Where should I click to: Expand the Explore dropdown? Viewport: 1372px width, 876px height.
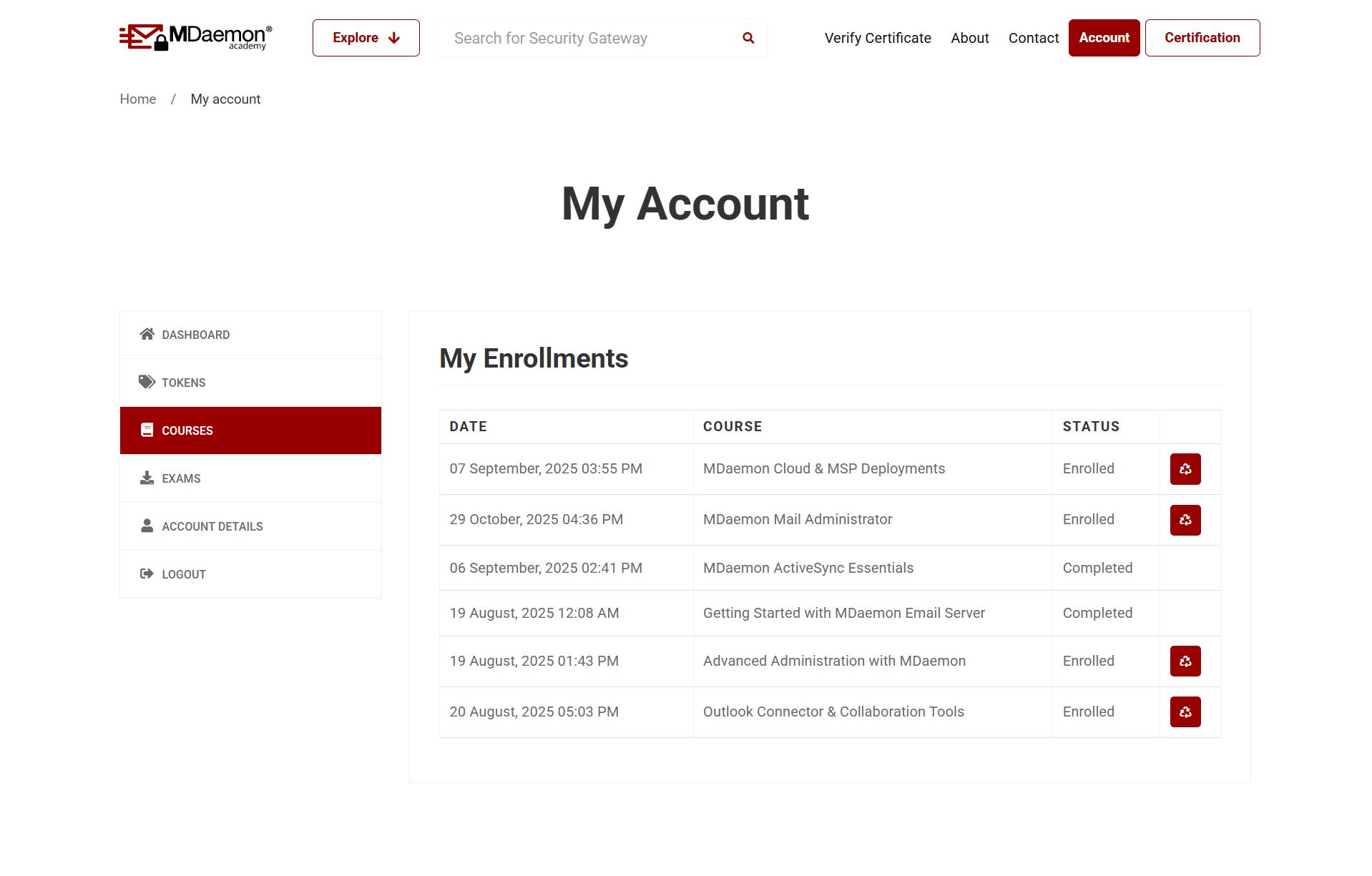[x=366, y=38]
